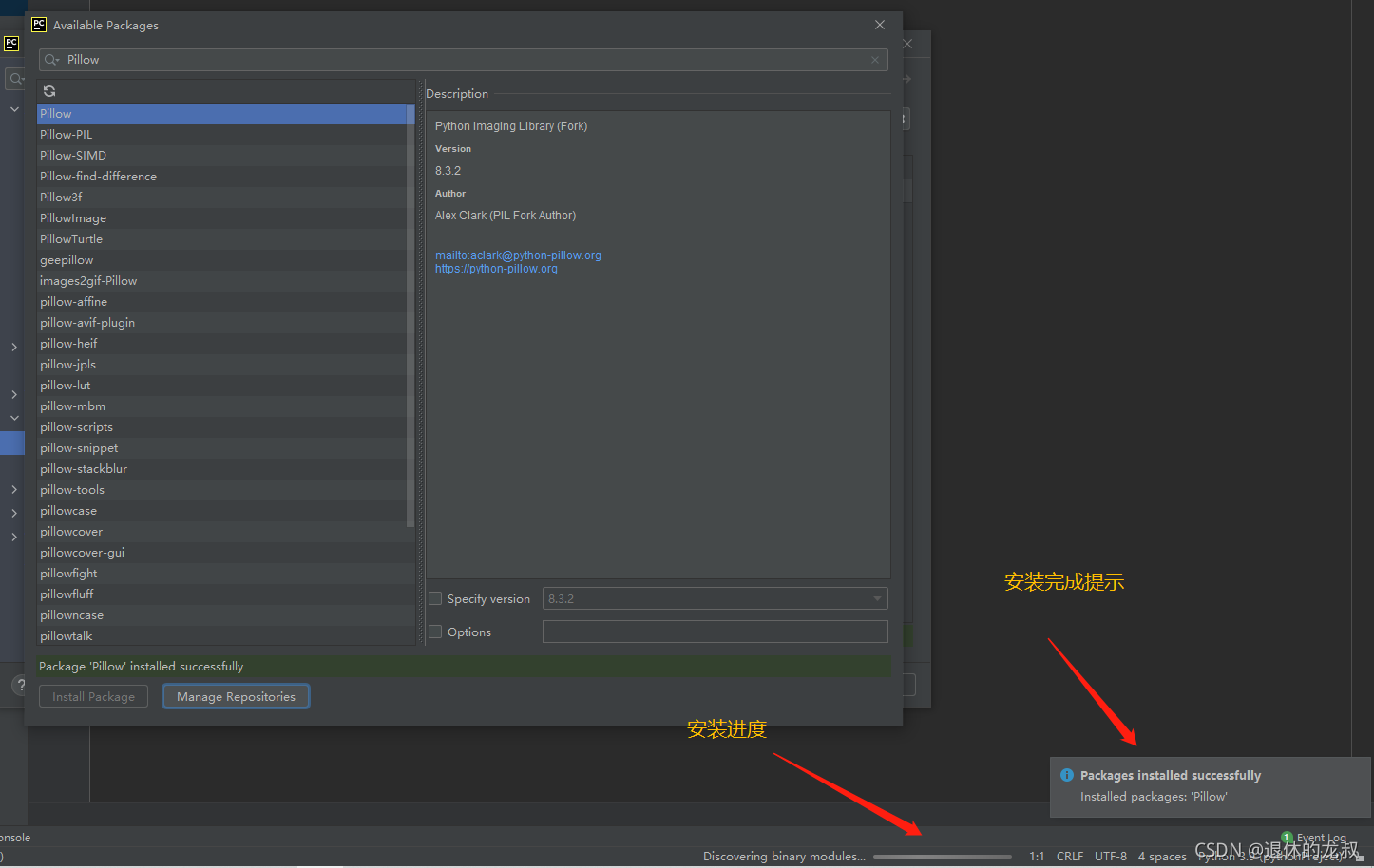Click into the package search field
The image size is (1374, 868).
[x=464, y=60]
